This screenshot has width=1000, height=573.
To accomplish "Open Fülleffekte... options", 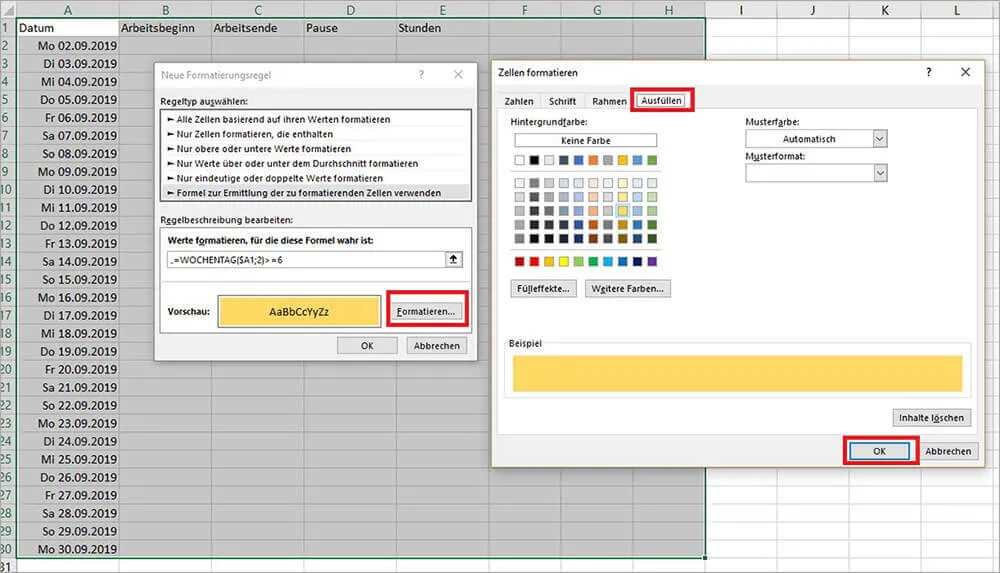I will [x=543, y=289].
